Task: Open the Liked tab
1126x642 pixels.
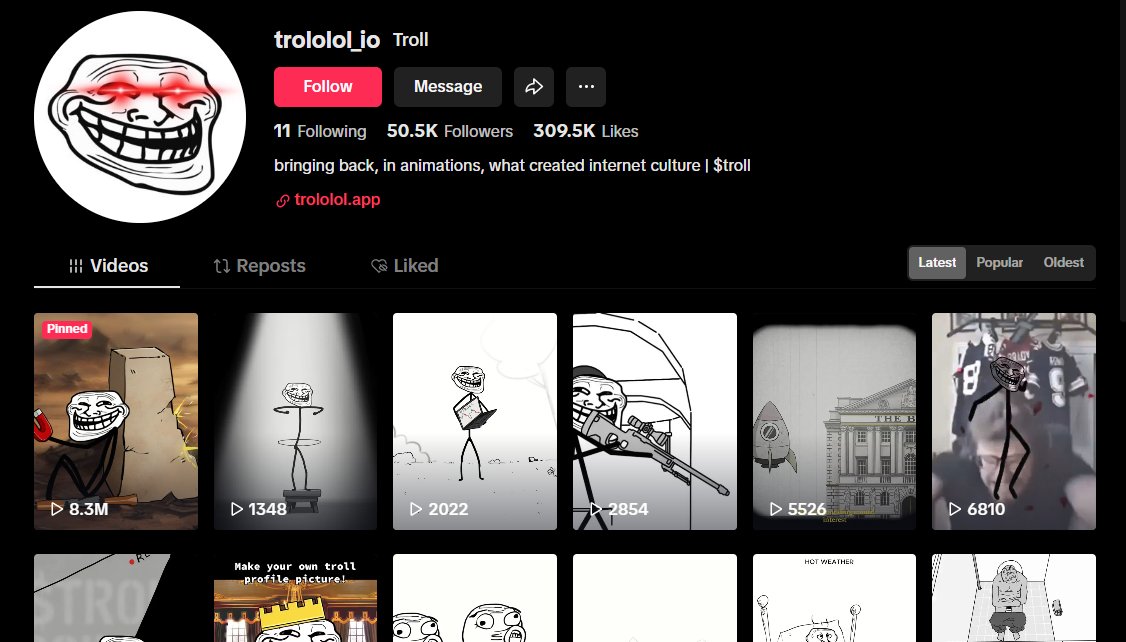Action: point(404,266)
